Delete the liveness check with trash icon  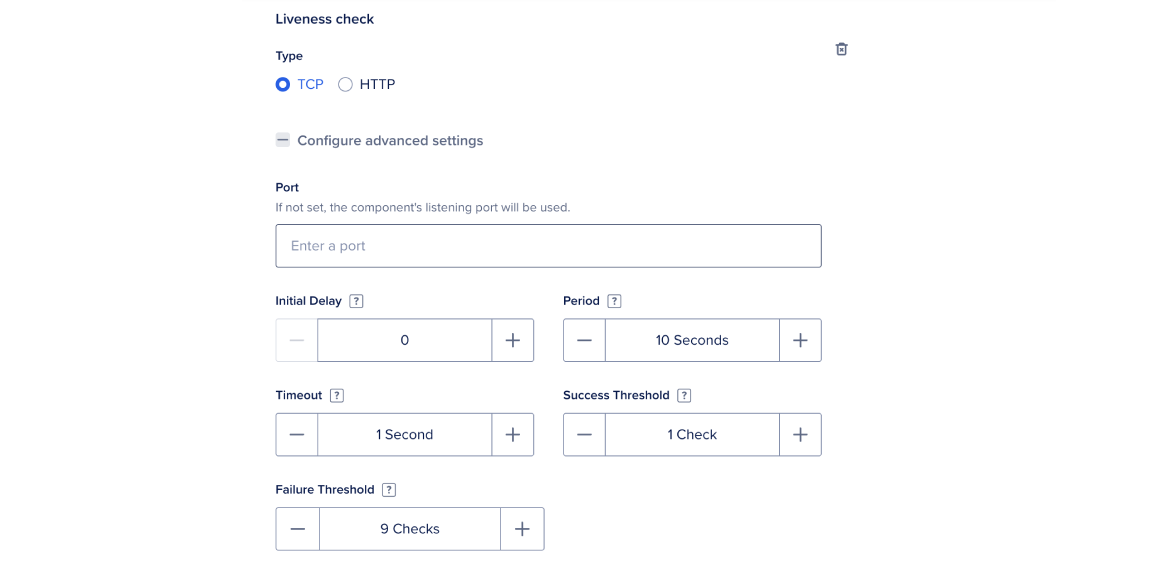pyautogui.click(x=841, y=49)
